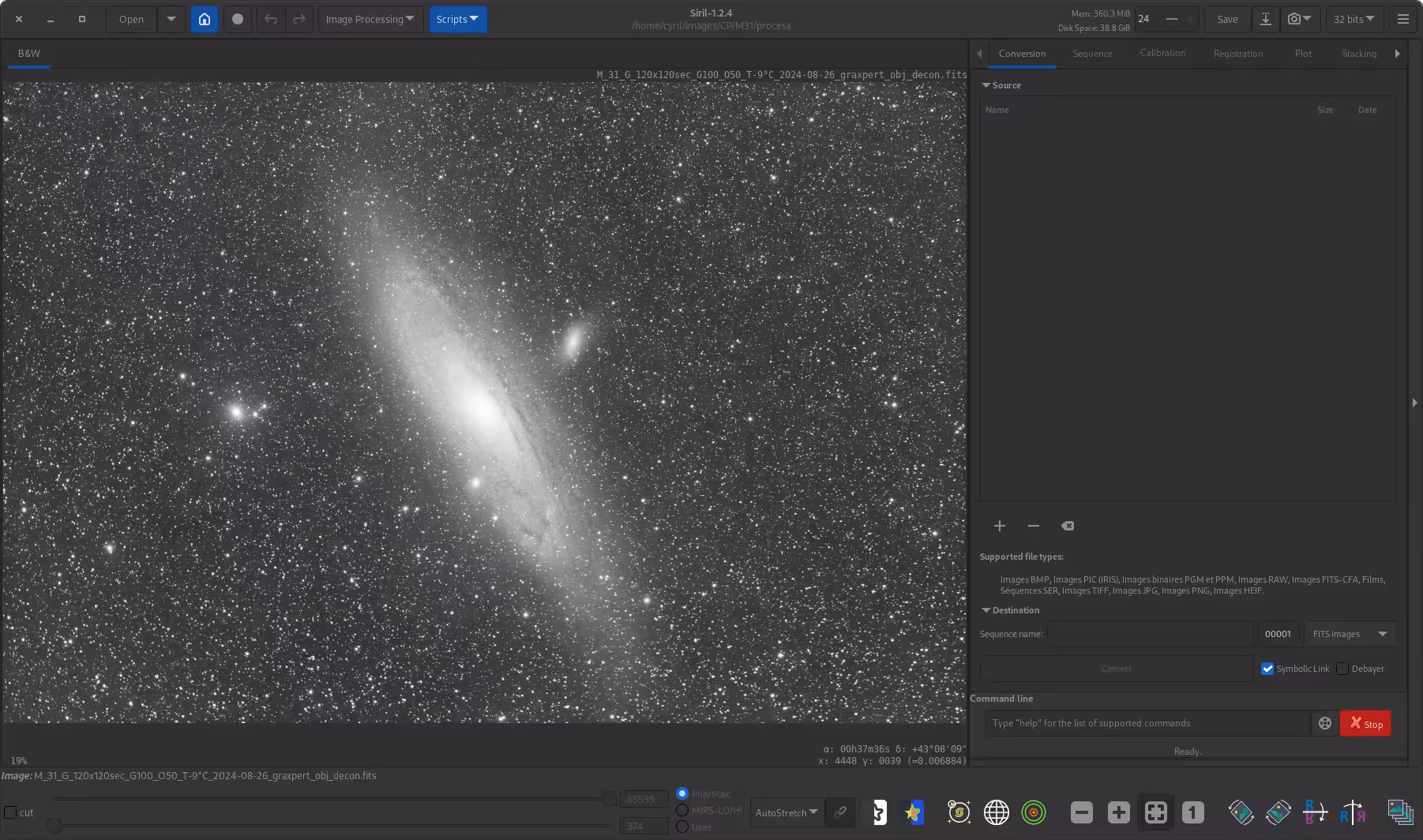Mirror image vertically icon
Screen dimensions: 1423x840
(1353, 812)
